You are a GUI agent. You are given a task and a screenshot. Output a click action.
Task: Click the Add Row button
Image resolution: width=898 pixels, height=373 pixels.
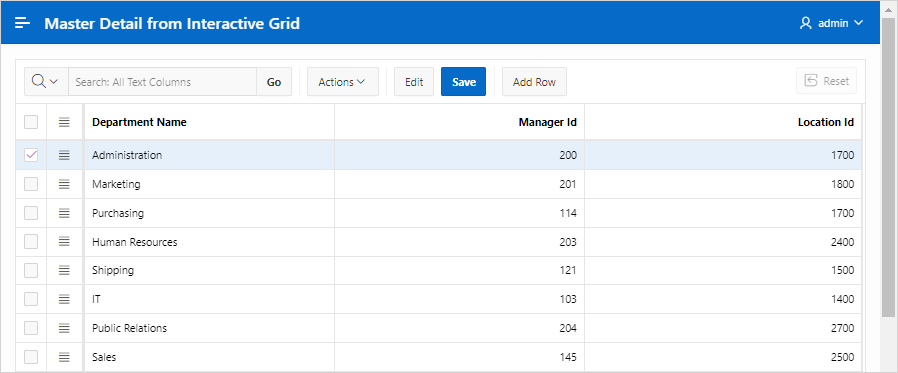534,81
